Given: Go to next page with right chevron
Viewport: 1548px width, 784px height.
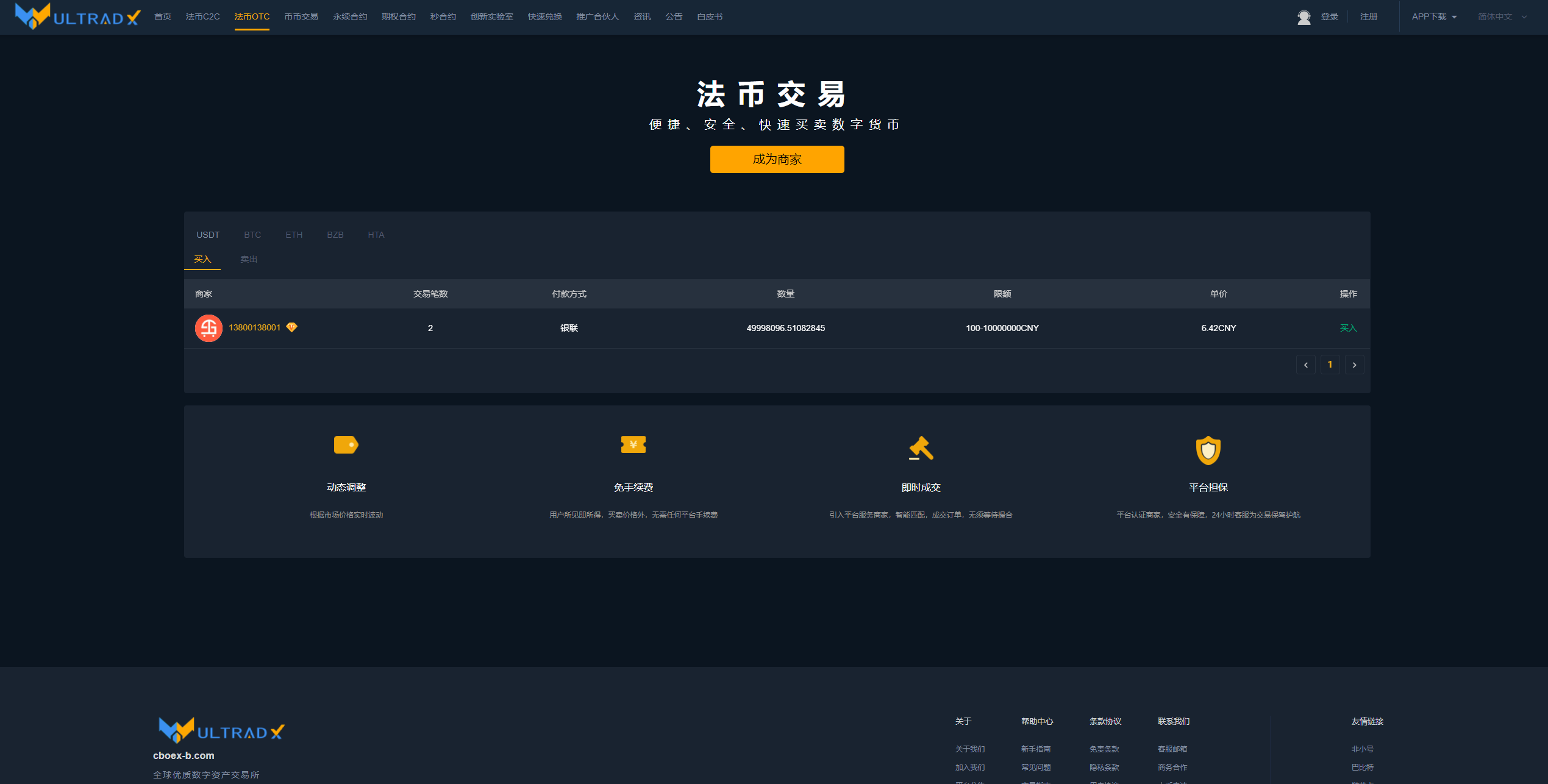Looking at the screenshot, I should [1354, 365].
